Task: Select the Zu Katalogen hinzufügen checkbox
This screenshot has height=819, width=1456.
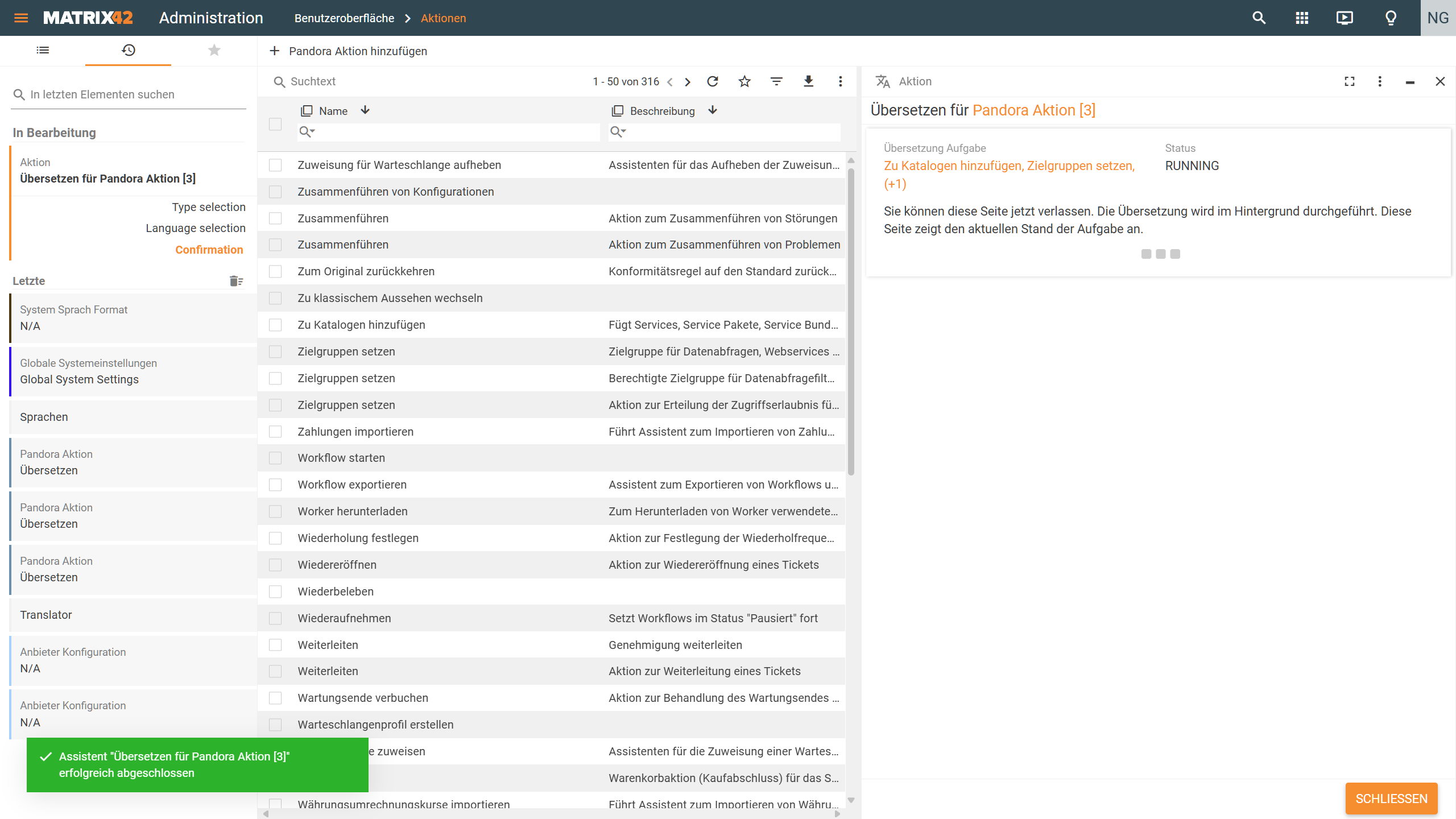Action: point(275,325)
